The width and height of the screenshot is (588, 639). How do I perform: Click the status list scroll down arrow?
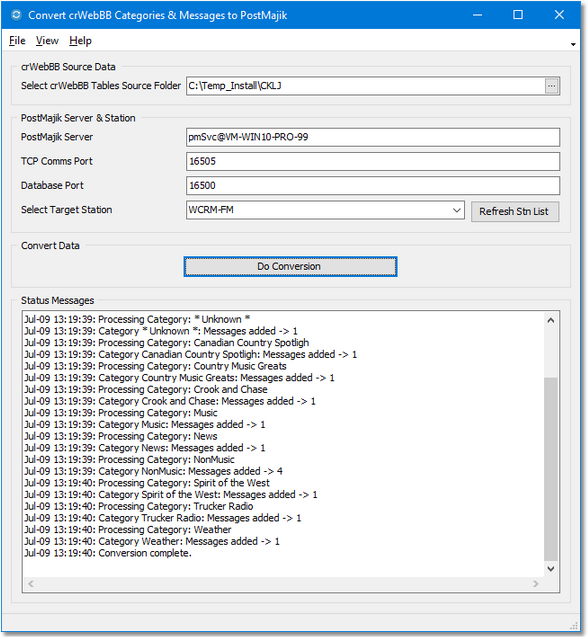pos(551,568)
